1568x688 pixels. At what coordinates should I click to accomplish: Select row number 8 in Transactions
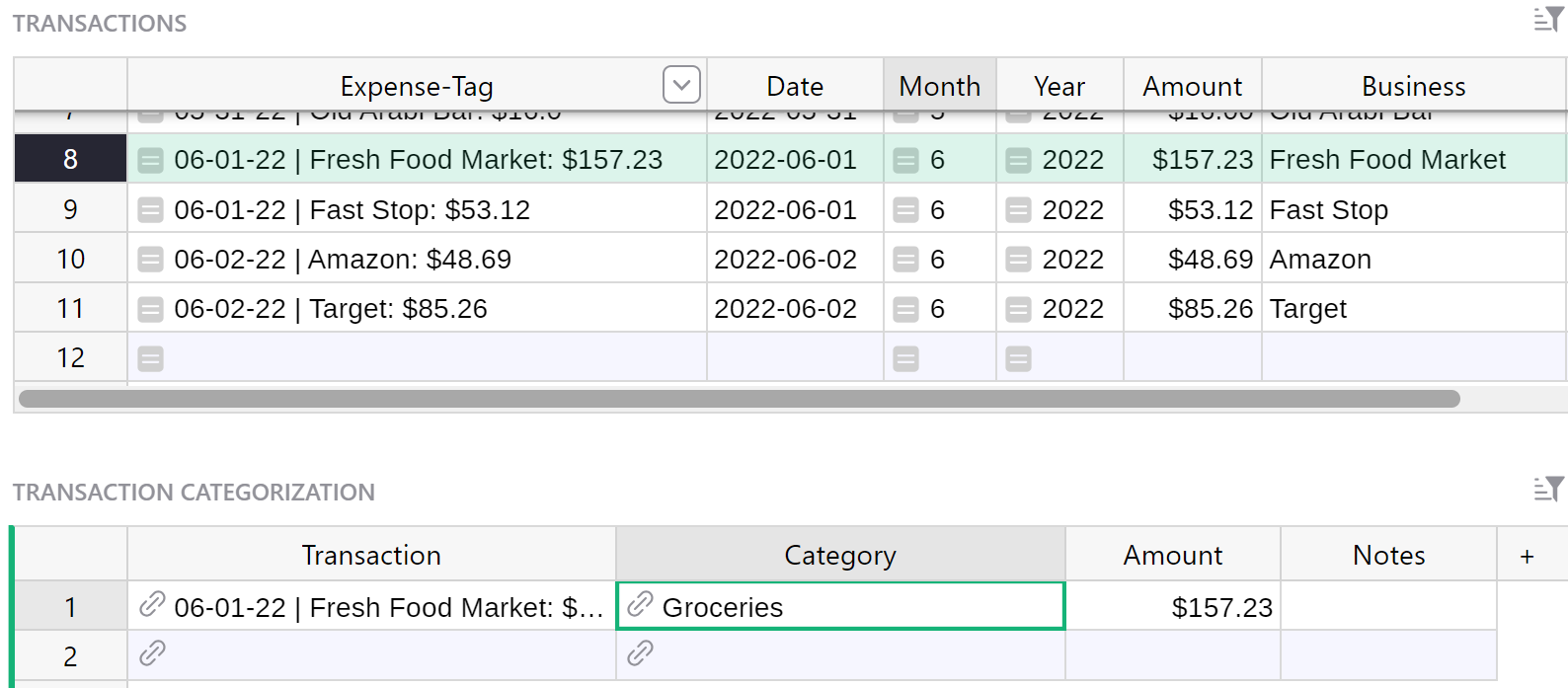(70, 159)
